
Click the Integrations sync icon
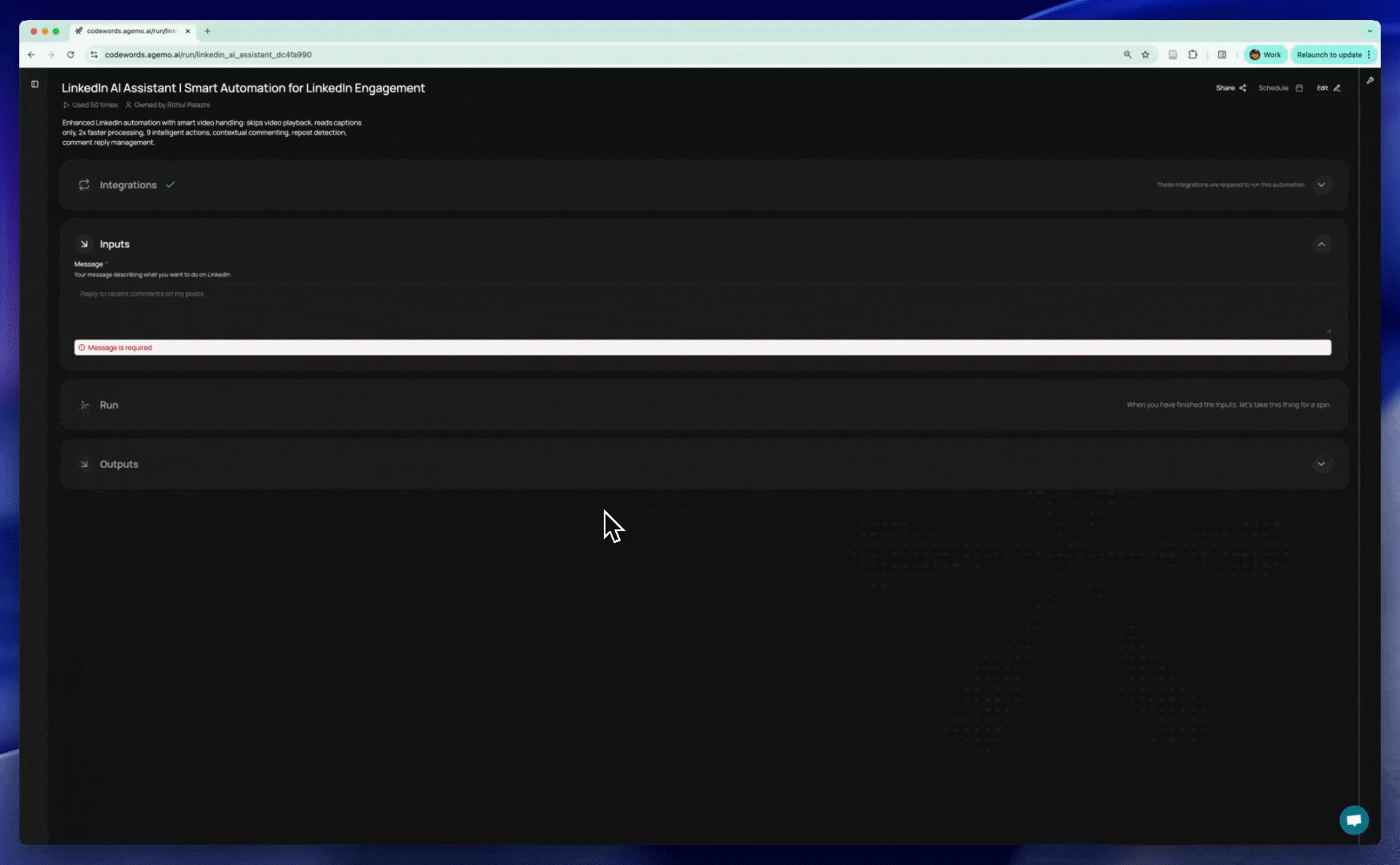coord(84,185)
